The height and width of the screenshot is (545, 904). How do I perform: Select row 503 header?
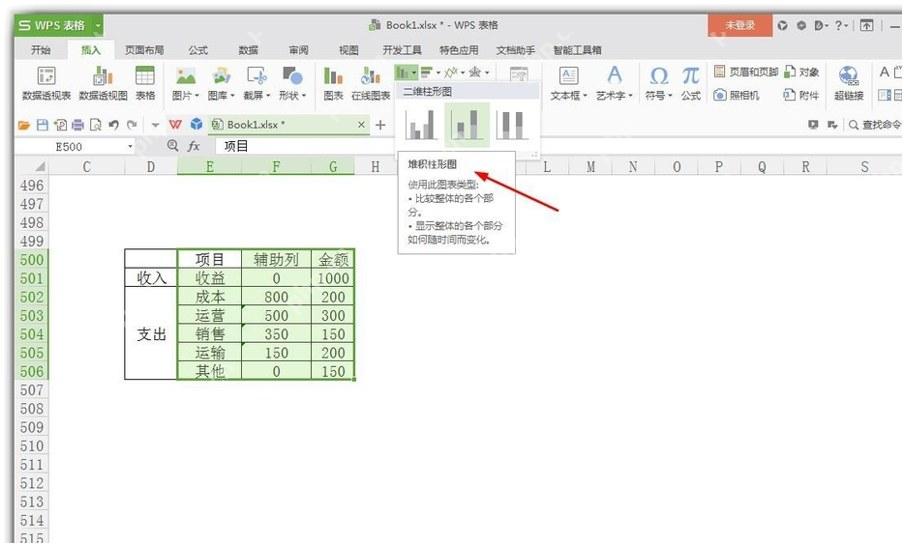click(31, 316)
